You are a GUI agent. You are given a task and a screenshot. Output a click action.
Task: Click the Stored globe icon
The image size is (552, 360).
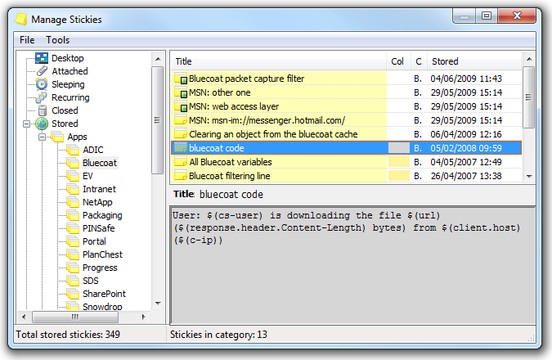(42, 124)
